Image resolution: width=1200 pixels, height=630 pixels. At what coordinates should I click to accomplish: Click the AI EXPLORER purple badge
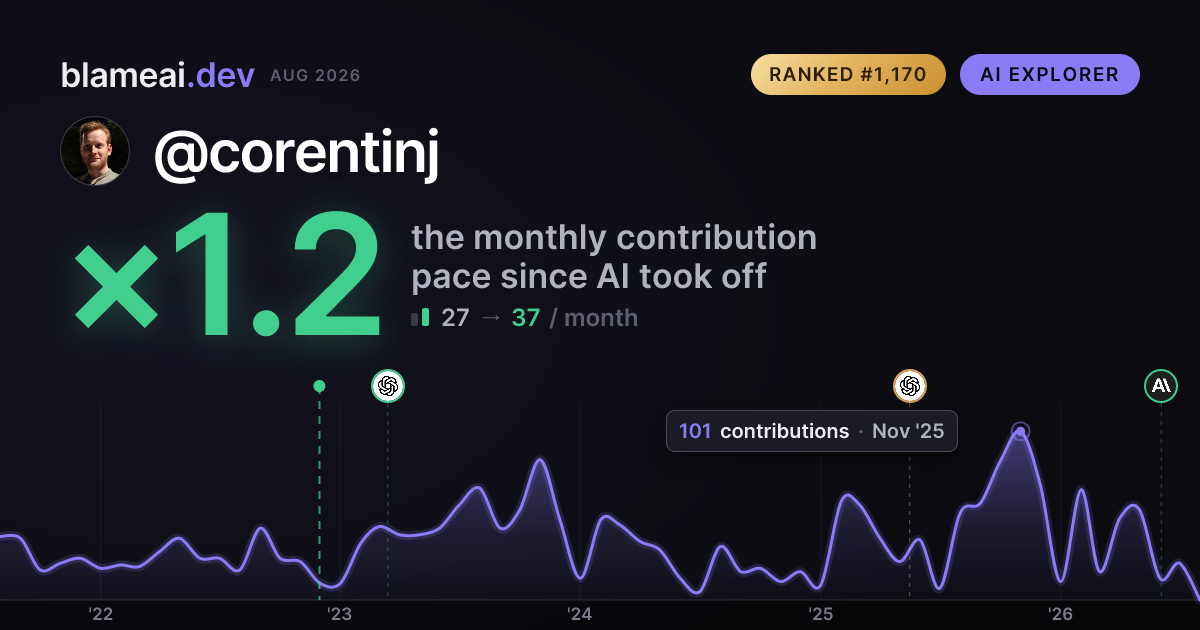(1050, 74)
